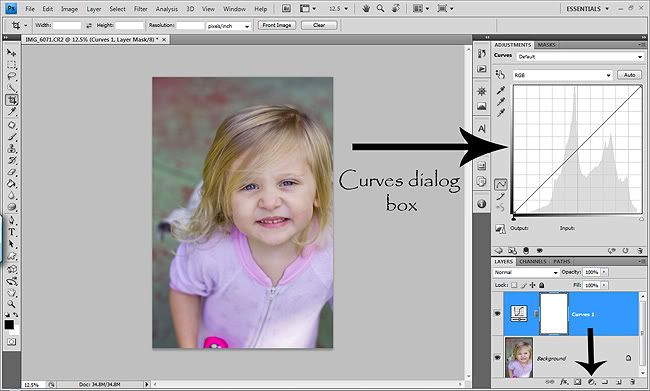Click the Clear button
The image size is (650, 391).
(319, 25)
